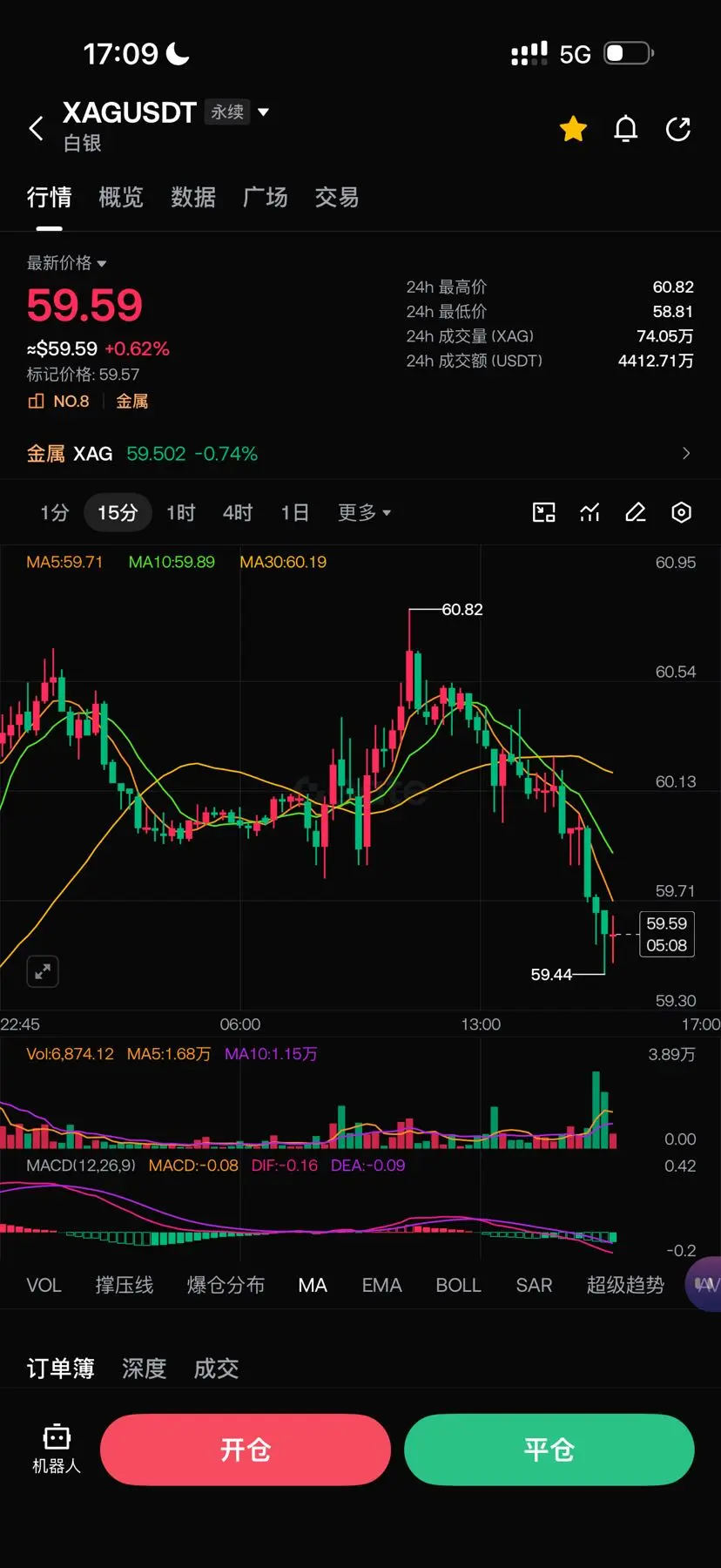Switch to the 数据 tab

pos(192,198)
